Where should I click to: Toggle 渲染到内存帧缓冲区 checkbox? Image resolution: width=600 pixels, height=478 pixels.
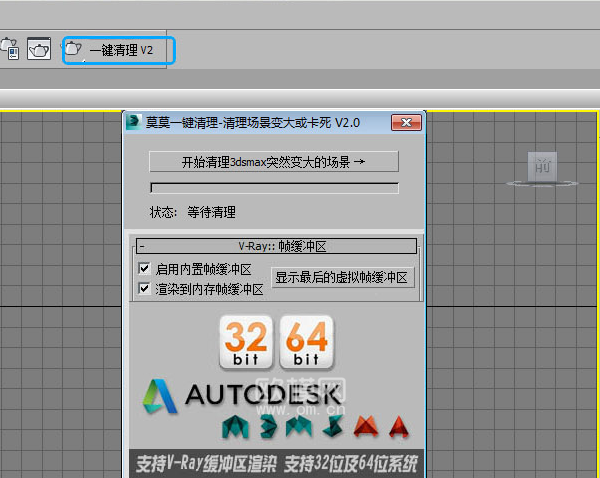click(144, 288)
